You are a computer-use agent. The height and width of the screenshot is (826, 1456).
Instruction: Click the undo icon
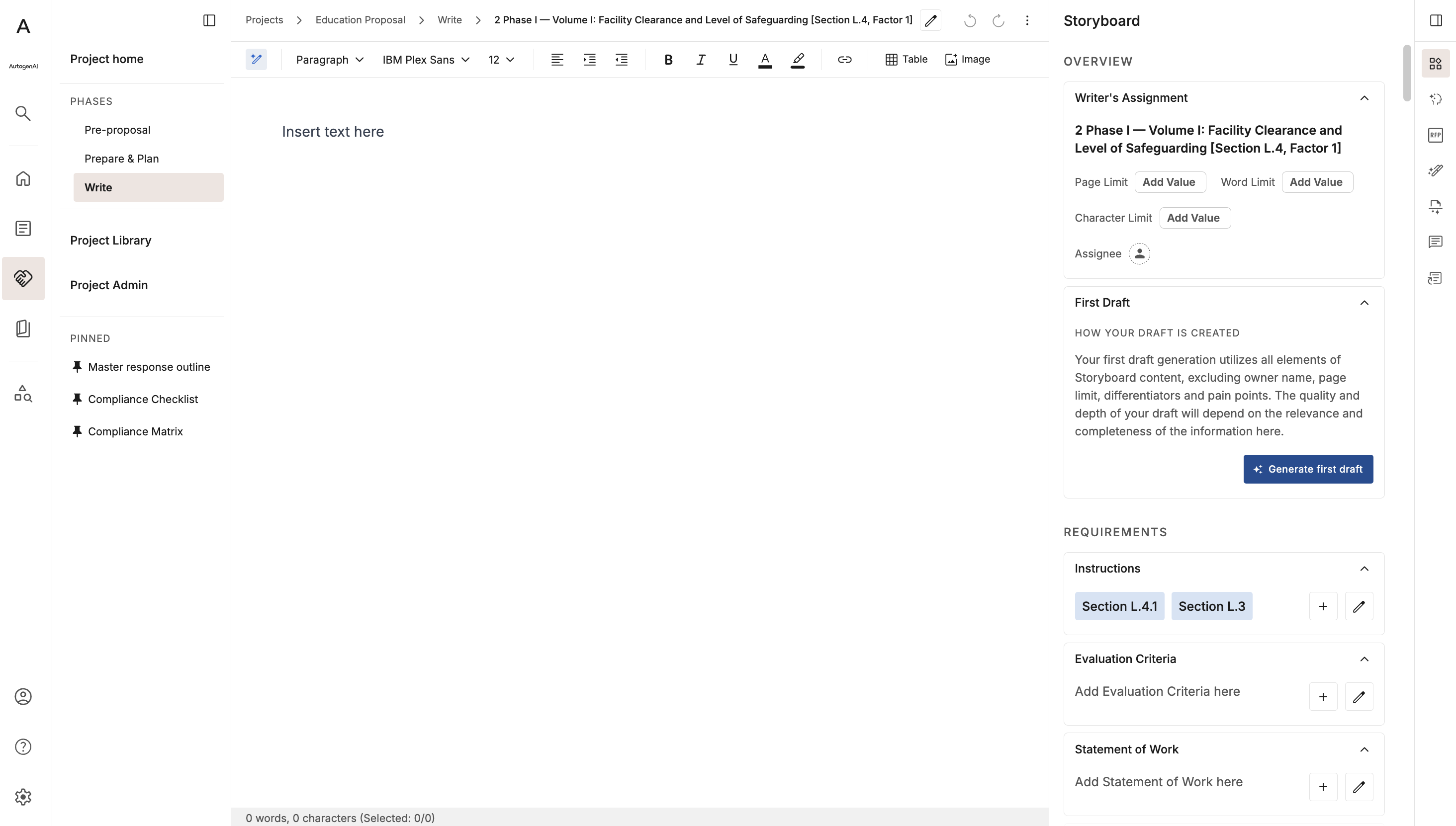[970, 20]
